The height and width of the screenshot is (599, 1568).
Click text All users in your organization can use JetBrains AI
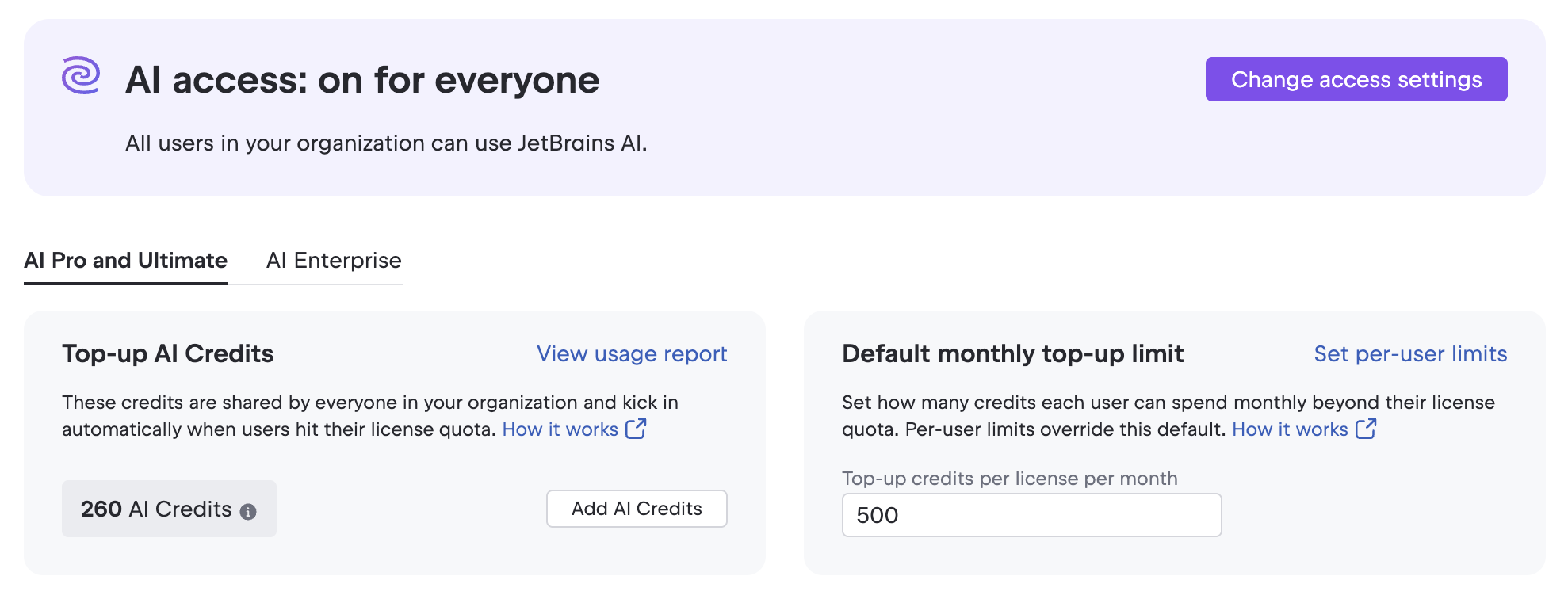pos(386,143)
